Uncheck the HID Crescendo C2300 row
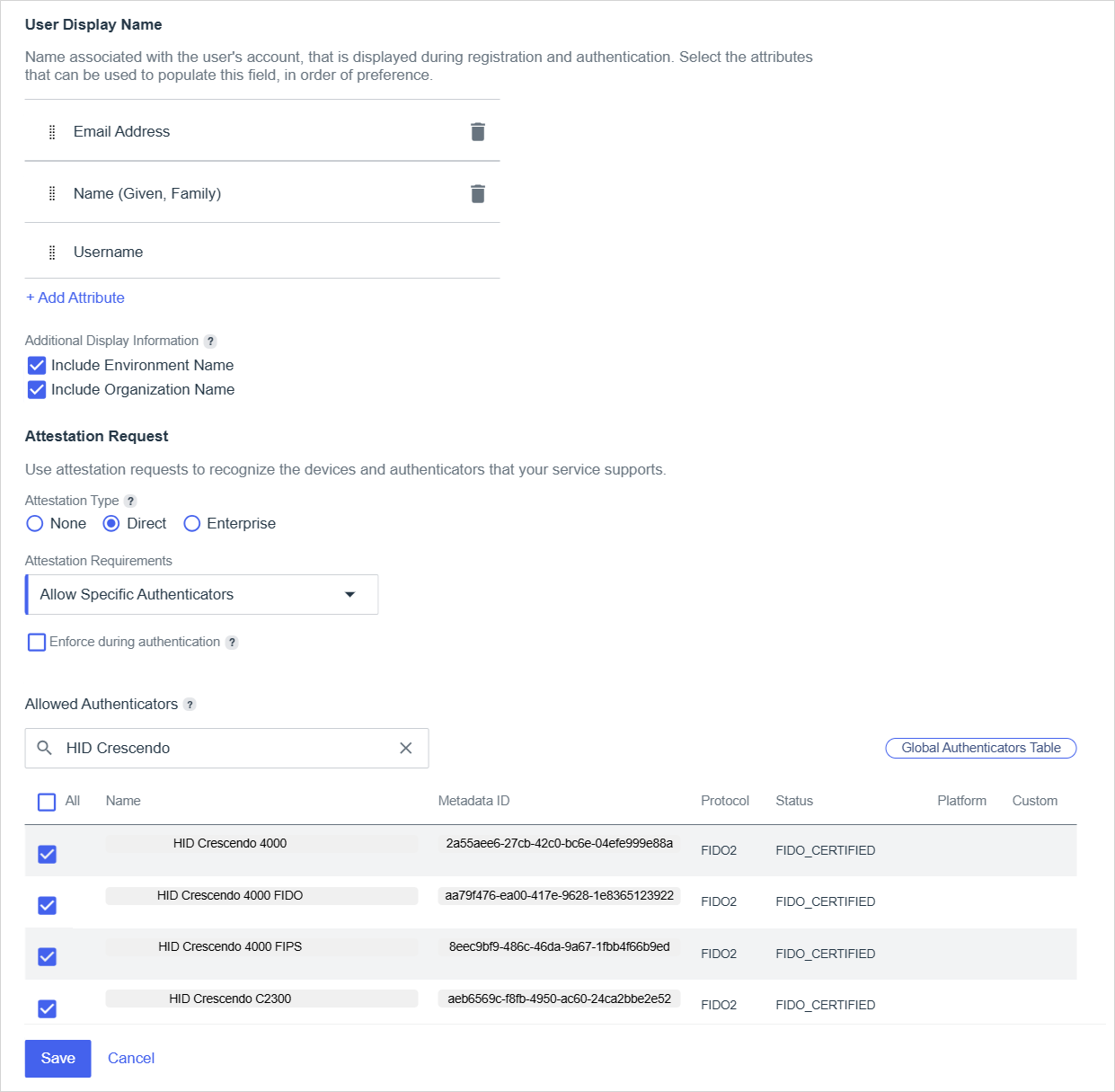Screen dimensions: 1115x1092 point(48,1008)
